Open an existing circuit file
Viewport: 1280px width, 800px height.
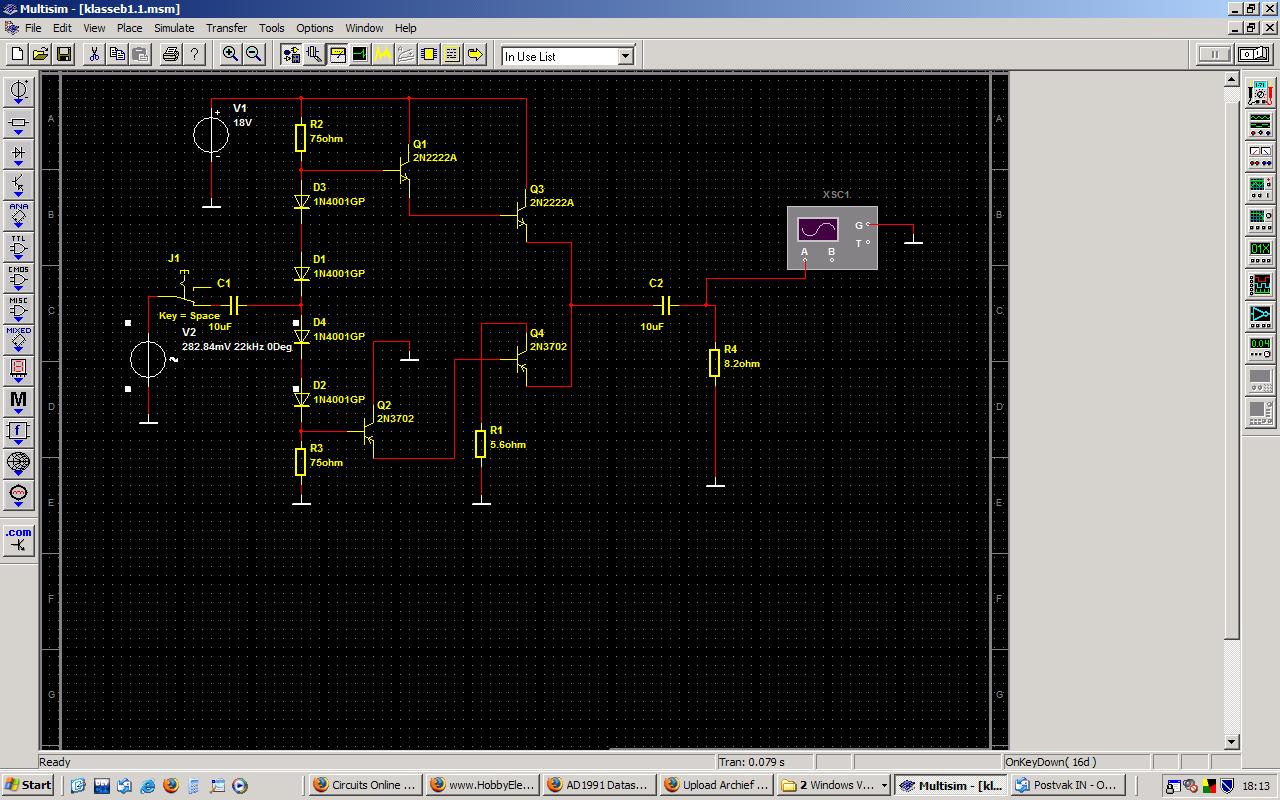coord(40,54)
